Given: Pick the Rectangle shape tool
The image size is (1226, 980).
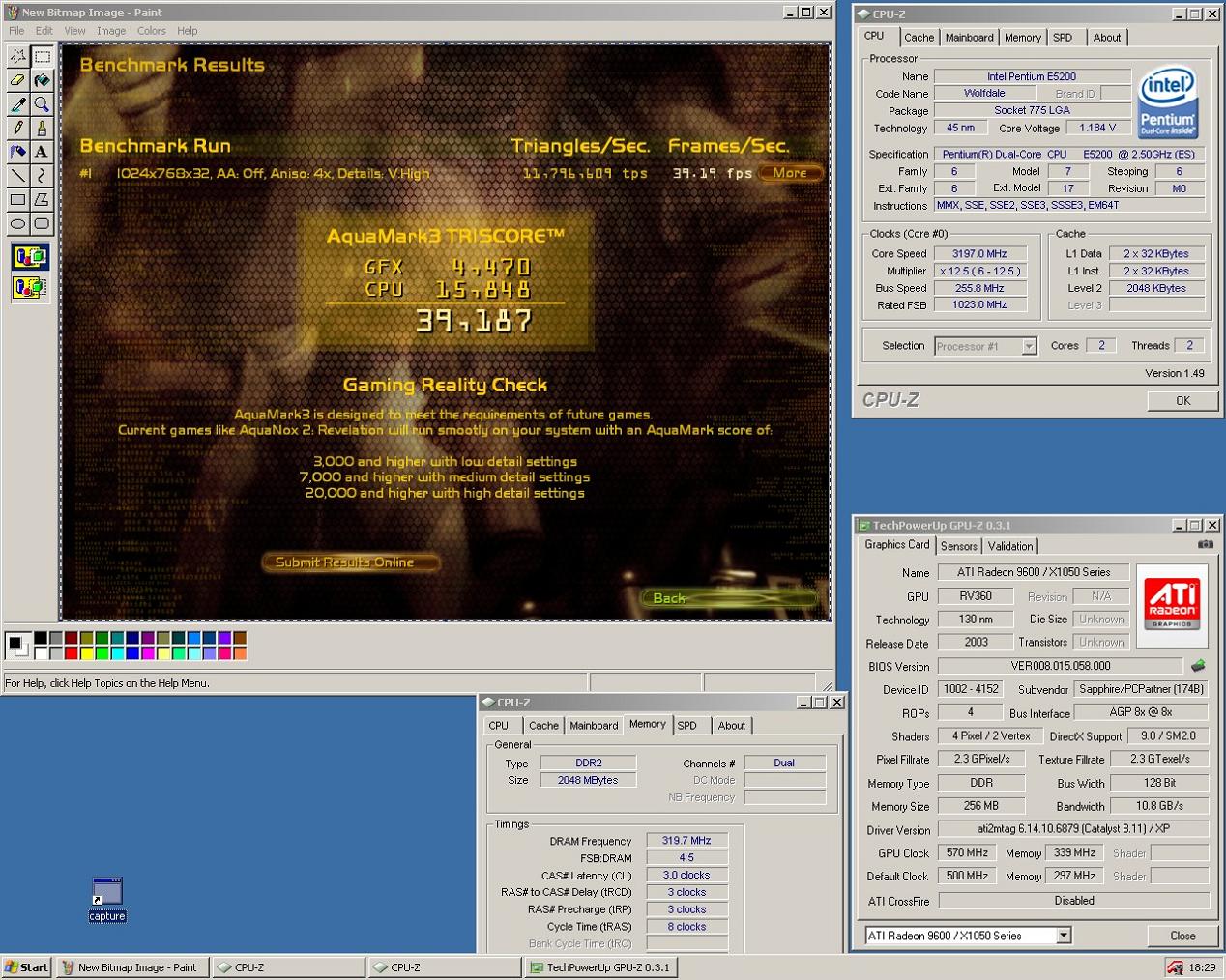Looking at the screenshot, I should (x=17, y=199).
